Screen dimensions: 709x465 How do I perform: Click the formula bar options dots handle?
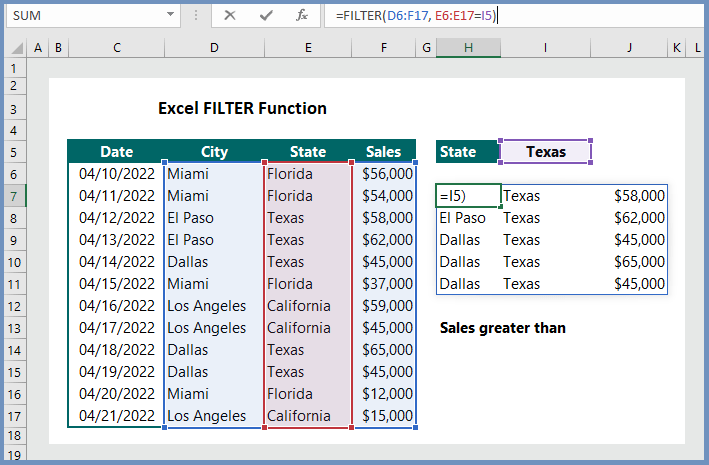pos(196,15)
